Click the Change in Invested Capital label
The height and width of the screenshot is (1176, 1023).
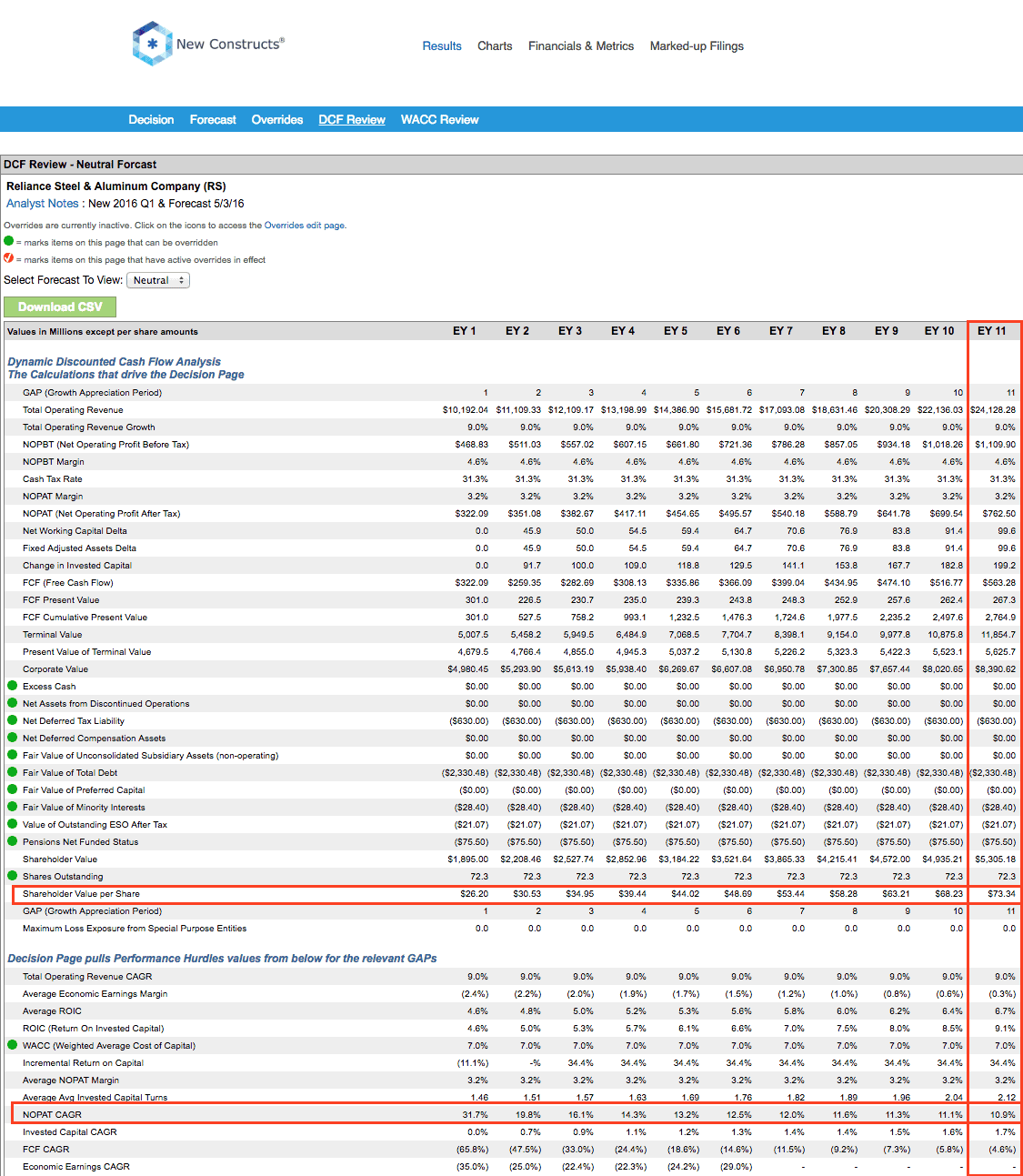(x=77, y=565)
